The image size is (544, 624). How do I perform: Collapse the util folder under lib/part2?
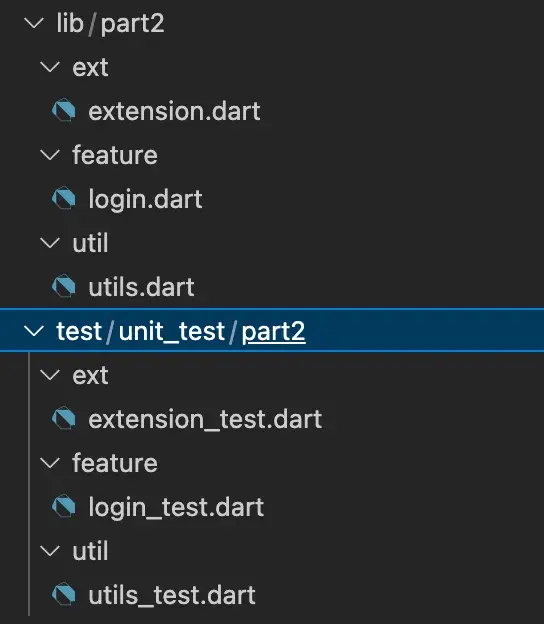[x=50, y=243]
